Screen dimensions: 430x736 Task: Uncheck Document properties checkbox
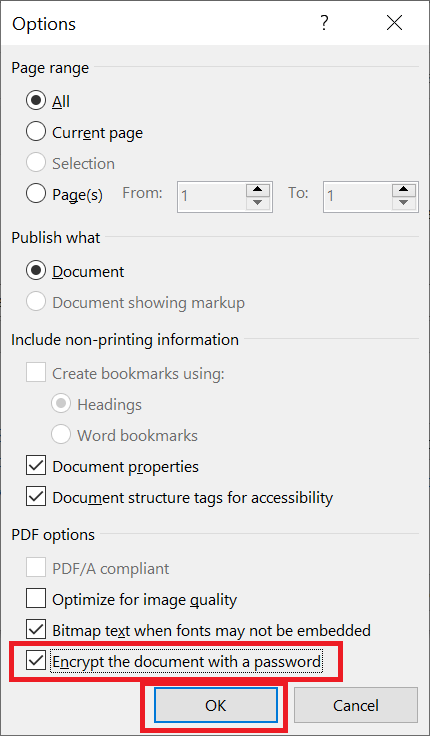coord(36,466)
